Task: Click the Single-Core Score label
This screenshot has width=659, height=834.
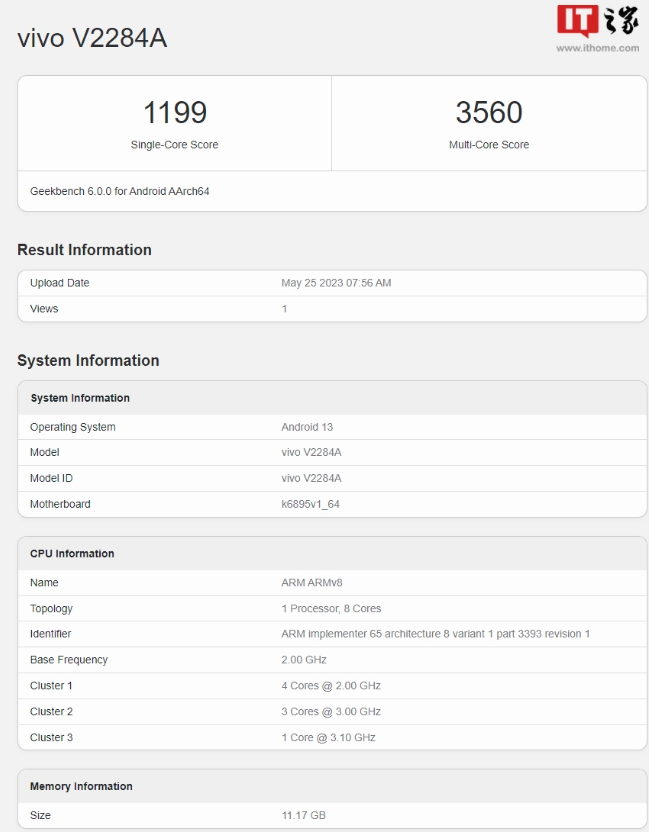Action: [174, 145]
